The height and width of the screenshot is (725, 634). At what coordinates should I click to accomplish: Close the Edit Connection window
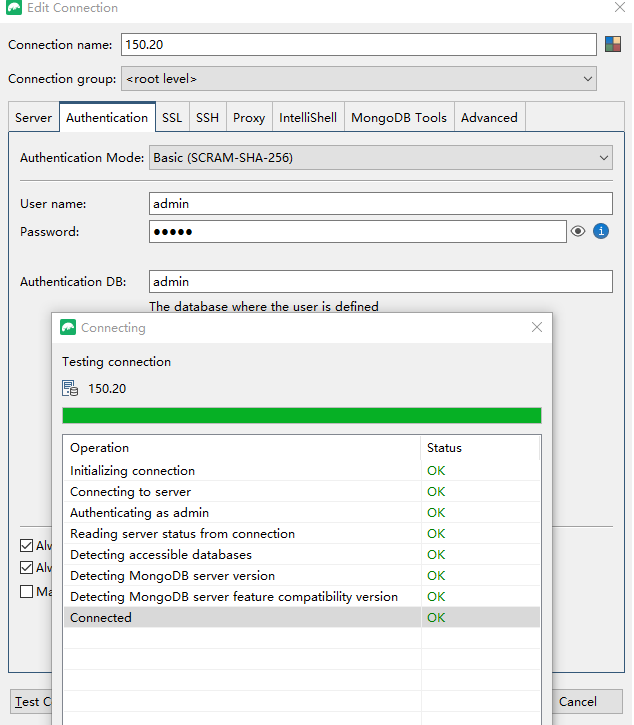tap(620, 7)
